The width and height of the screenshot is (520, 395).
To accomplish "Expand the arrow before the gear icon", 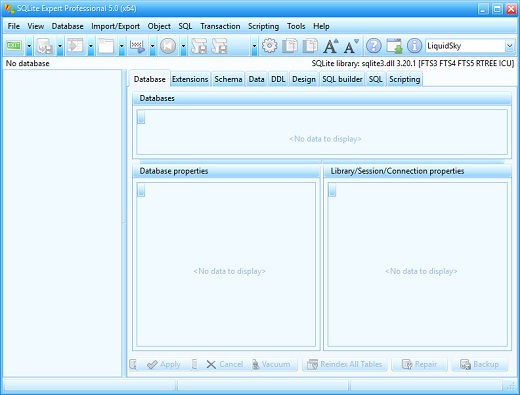I will 254,46.
